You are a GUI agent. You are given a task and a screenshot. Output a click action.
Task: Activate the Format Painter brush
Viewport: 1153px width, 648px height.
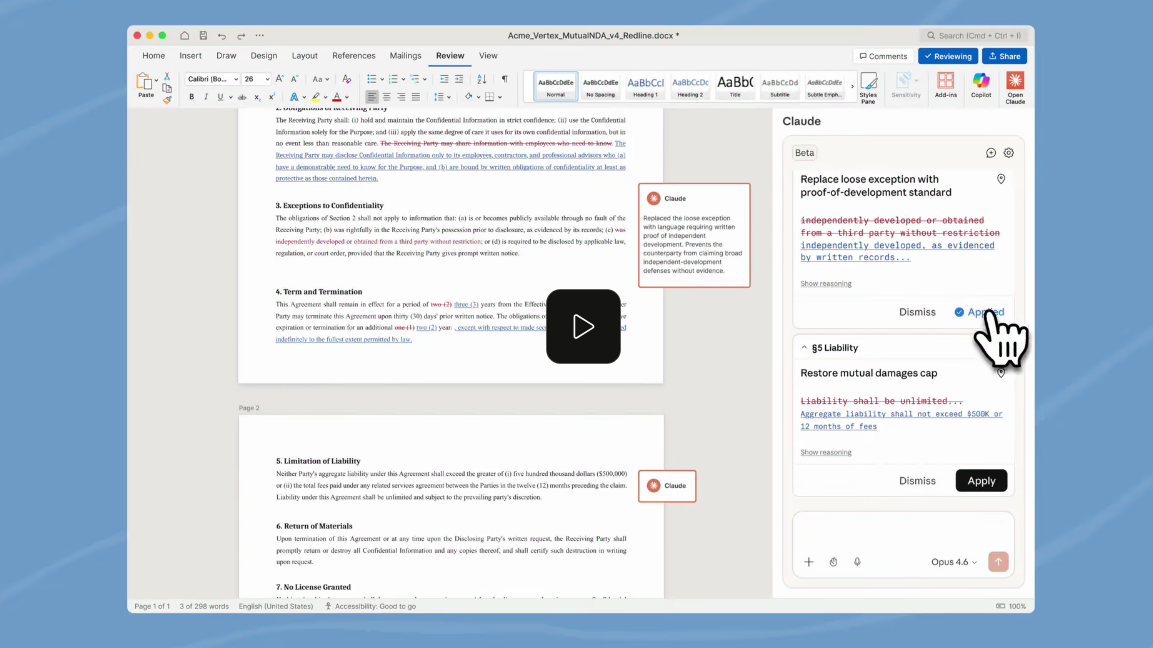pyautogui.click(x=167, y=100)
